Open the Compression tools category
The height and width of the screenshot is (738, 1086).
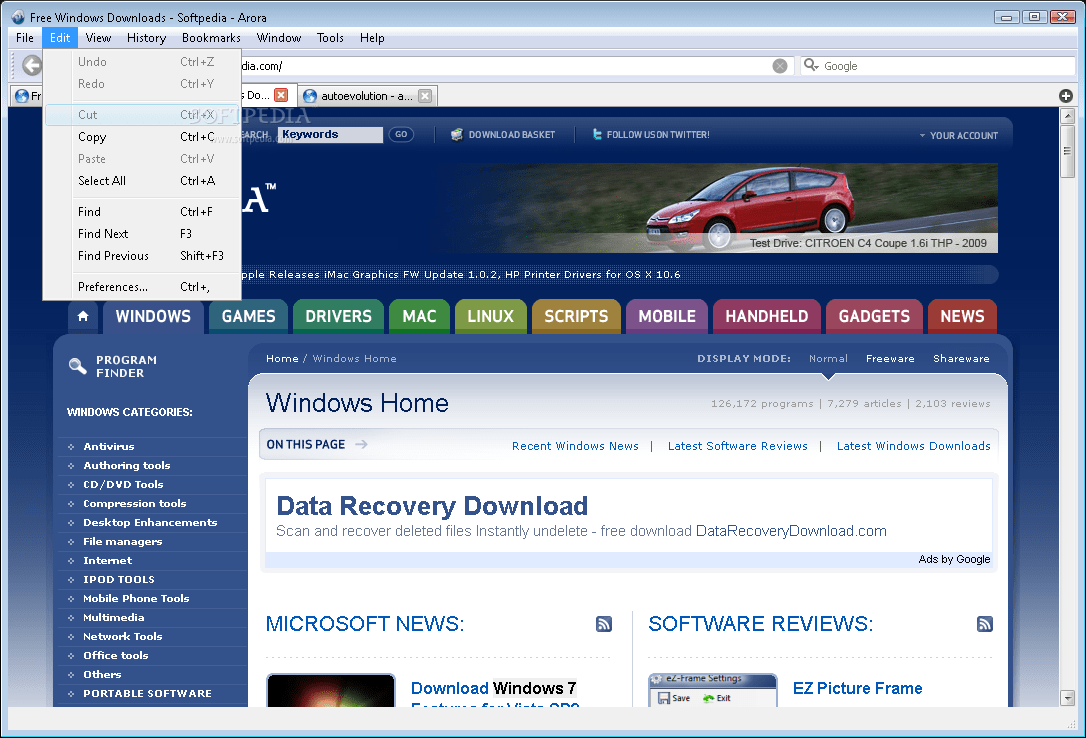(135, 504)
